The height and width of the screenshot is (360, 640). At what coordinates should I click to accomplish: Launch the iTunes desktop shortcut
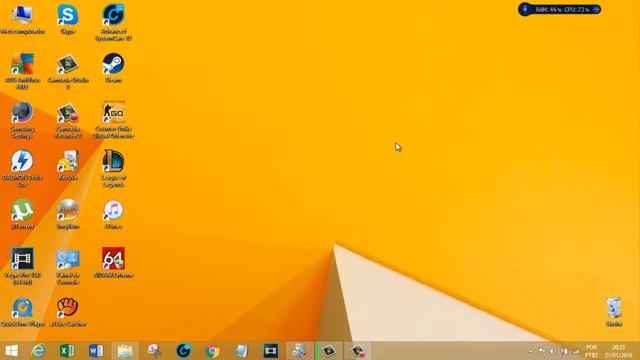pyautogui.click(x=113, y=214)
